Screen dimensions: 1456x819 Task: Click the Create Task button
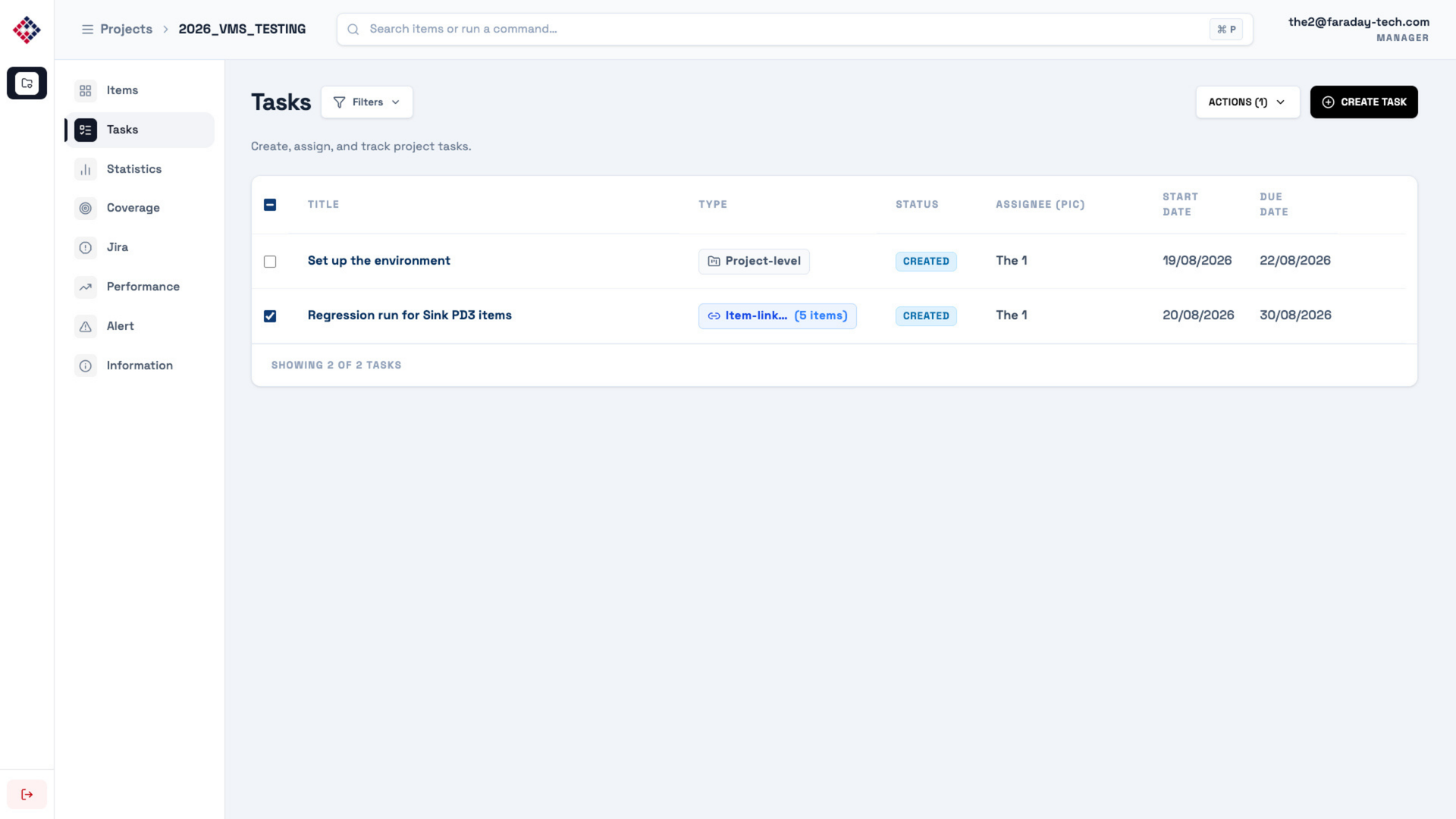1363,102
